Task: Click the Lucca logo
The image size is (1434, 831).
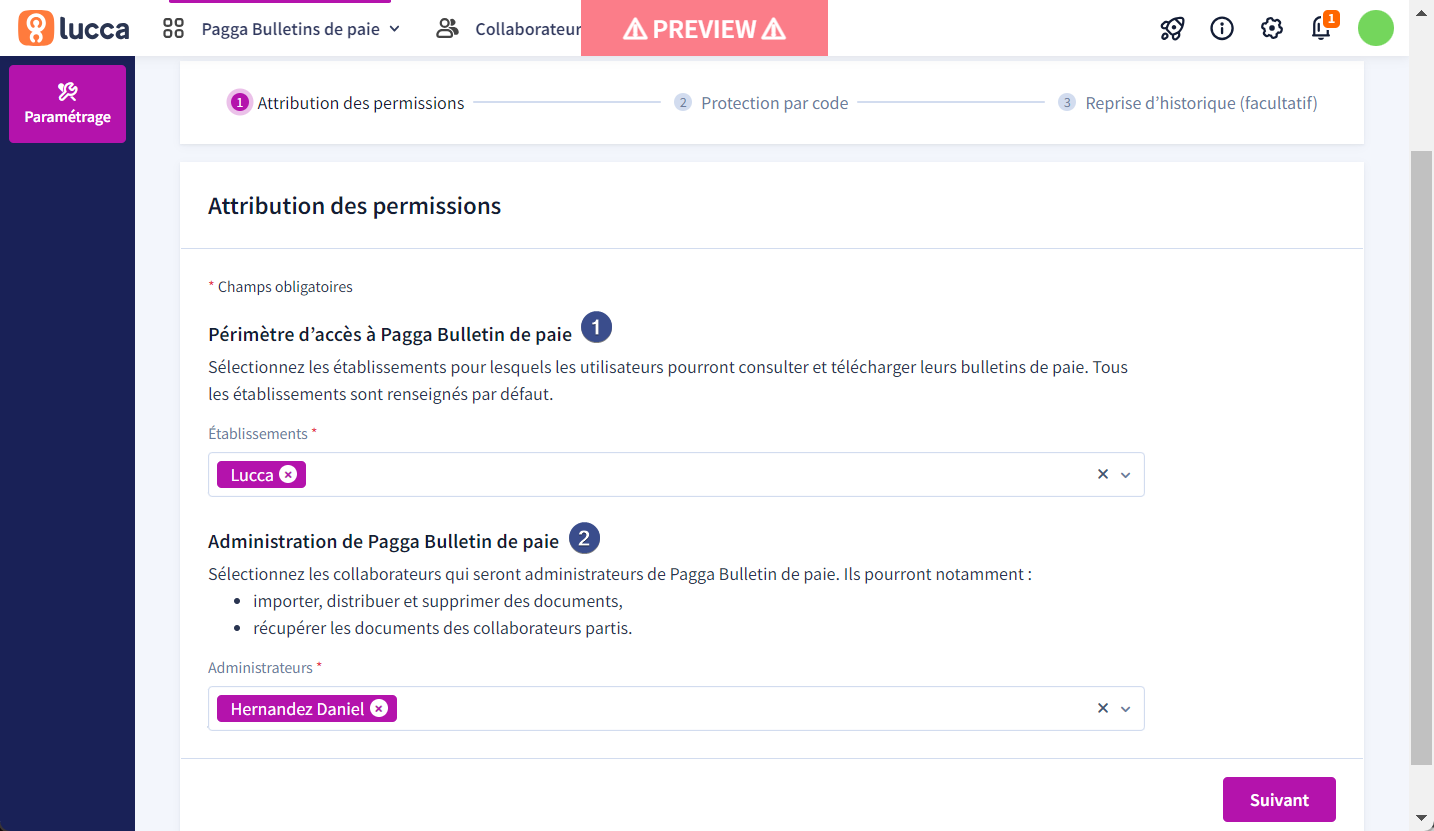Action: click(74, 28)
